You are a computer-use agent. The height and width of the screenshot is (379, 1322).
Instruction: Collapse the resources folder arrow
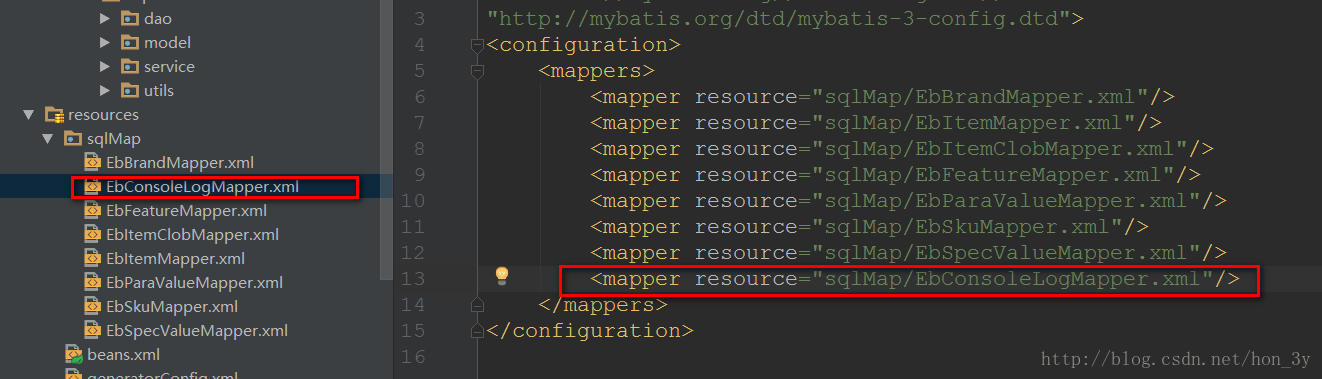(x=29, y=115)
